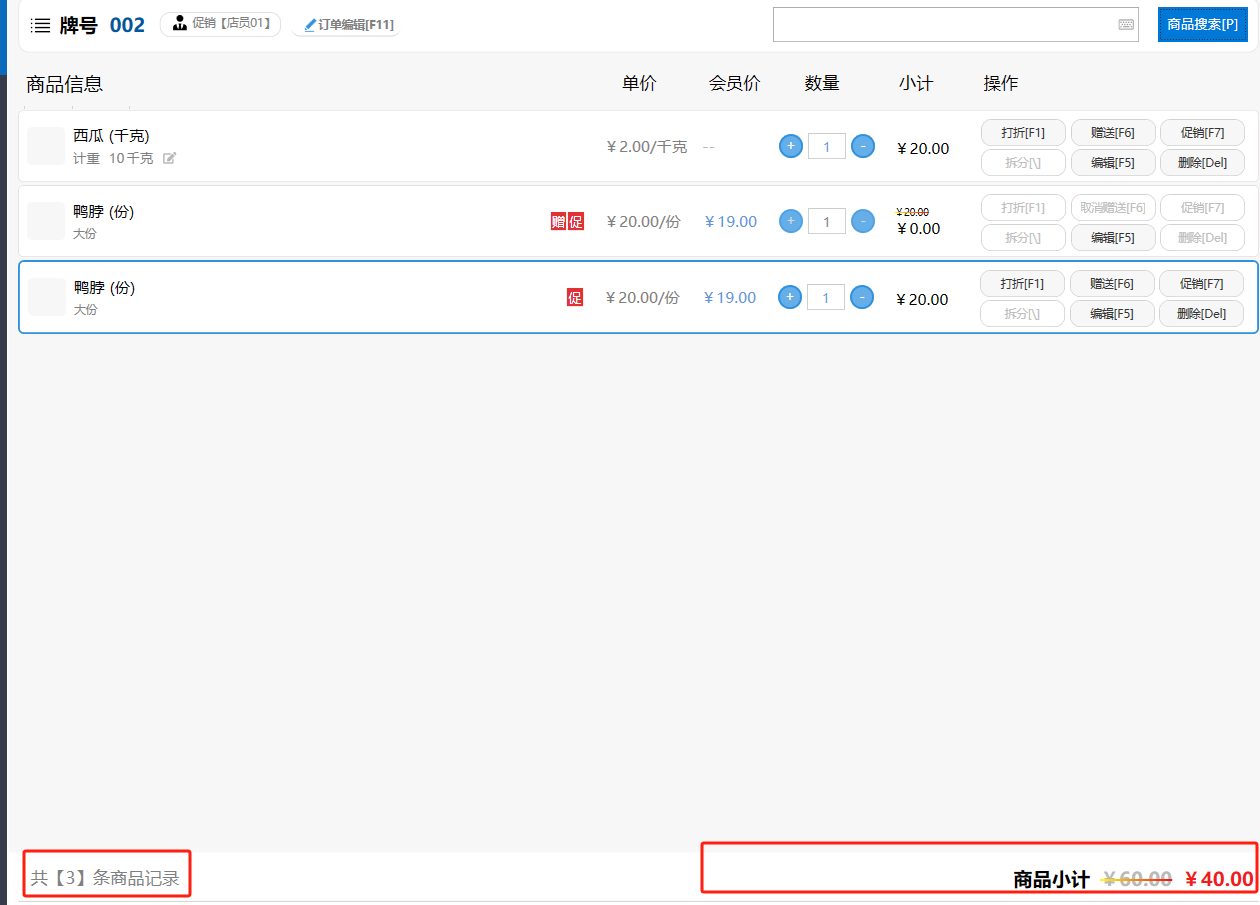
Task: Click the keyboard icon in search box
Action: [1126, 25]
